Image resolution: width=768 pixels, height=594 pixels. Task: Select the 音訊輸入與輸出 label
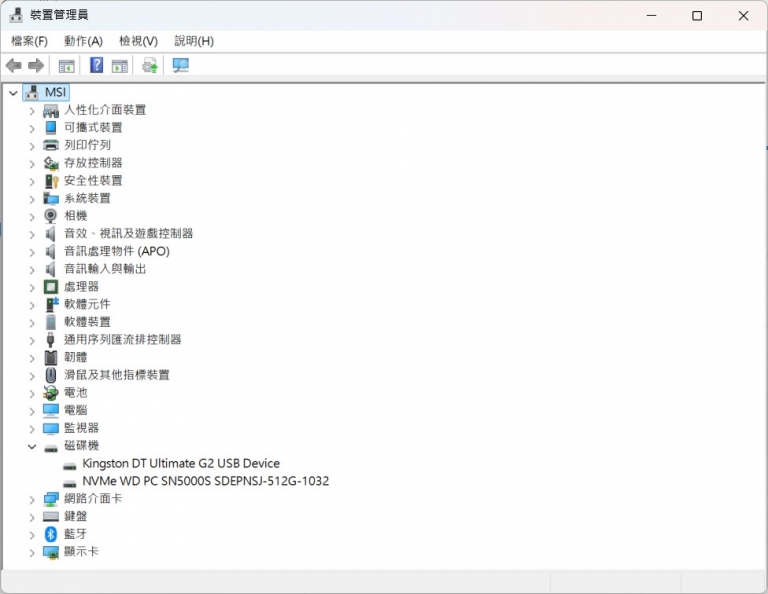(105, 269)
